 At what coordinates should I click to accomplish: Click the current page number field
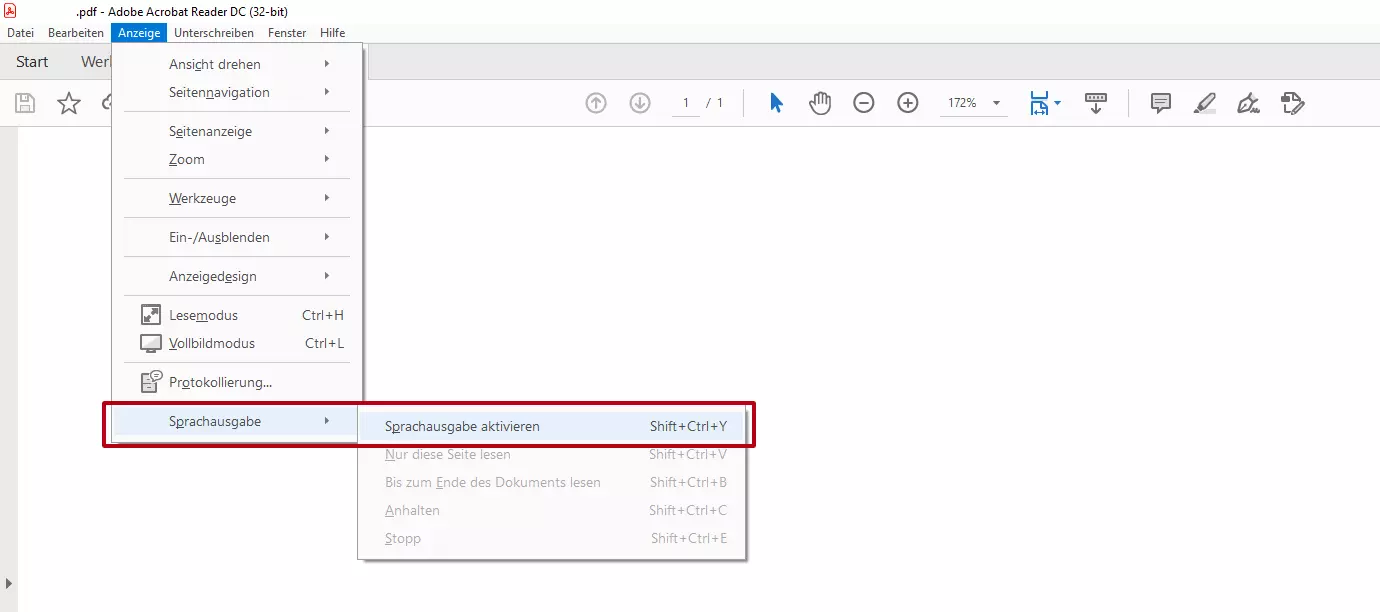click(x=686, y=103)
